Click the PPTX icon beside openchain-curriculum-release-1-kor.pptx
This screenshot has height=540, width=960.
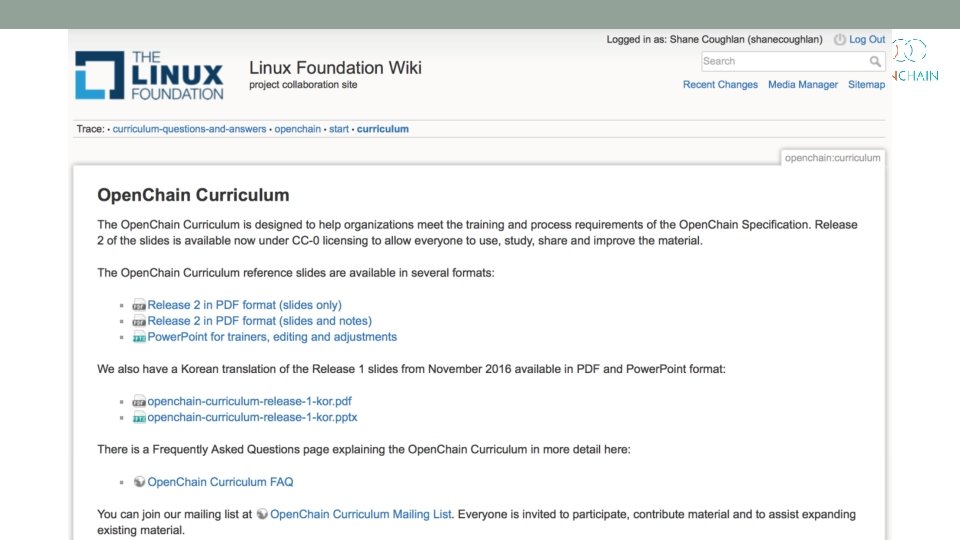[139, 418]
